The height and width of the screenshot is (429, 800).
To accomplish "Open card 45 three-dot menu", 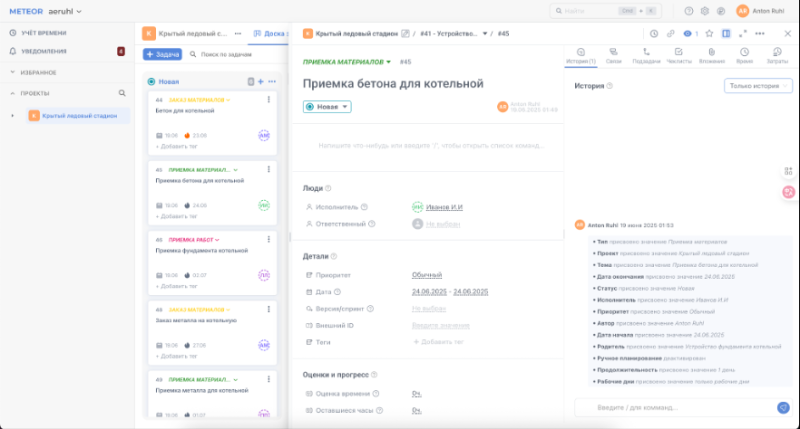I will click(x=269, y=169).
